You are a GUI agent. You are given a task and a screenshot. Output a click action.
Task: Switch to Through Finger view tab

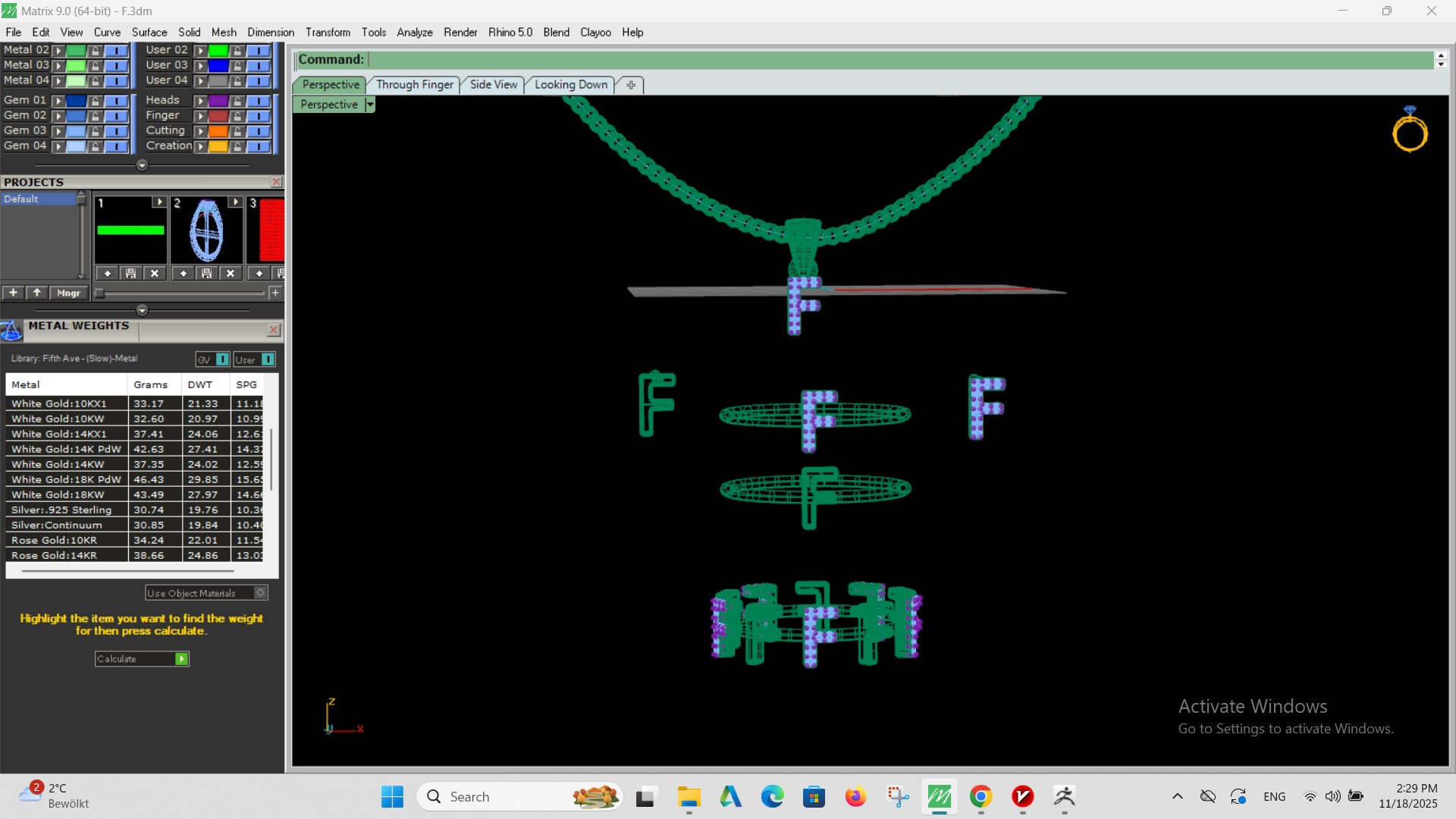click(x=415, y=85)
